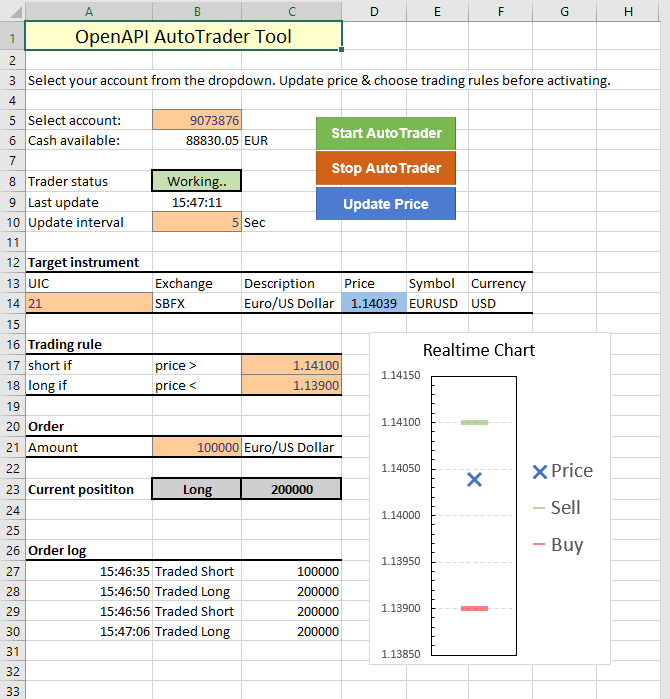670x699 pixels.
Task: Click the green Sell marker line in chart
Action: tap(474, 423)
